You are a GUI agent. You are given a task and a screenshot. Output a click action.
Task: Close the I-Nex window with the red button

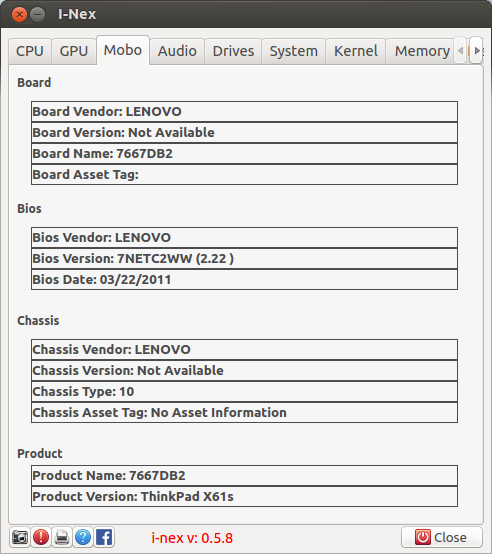tap(19, 14)
